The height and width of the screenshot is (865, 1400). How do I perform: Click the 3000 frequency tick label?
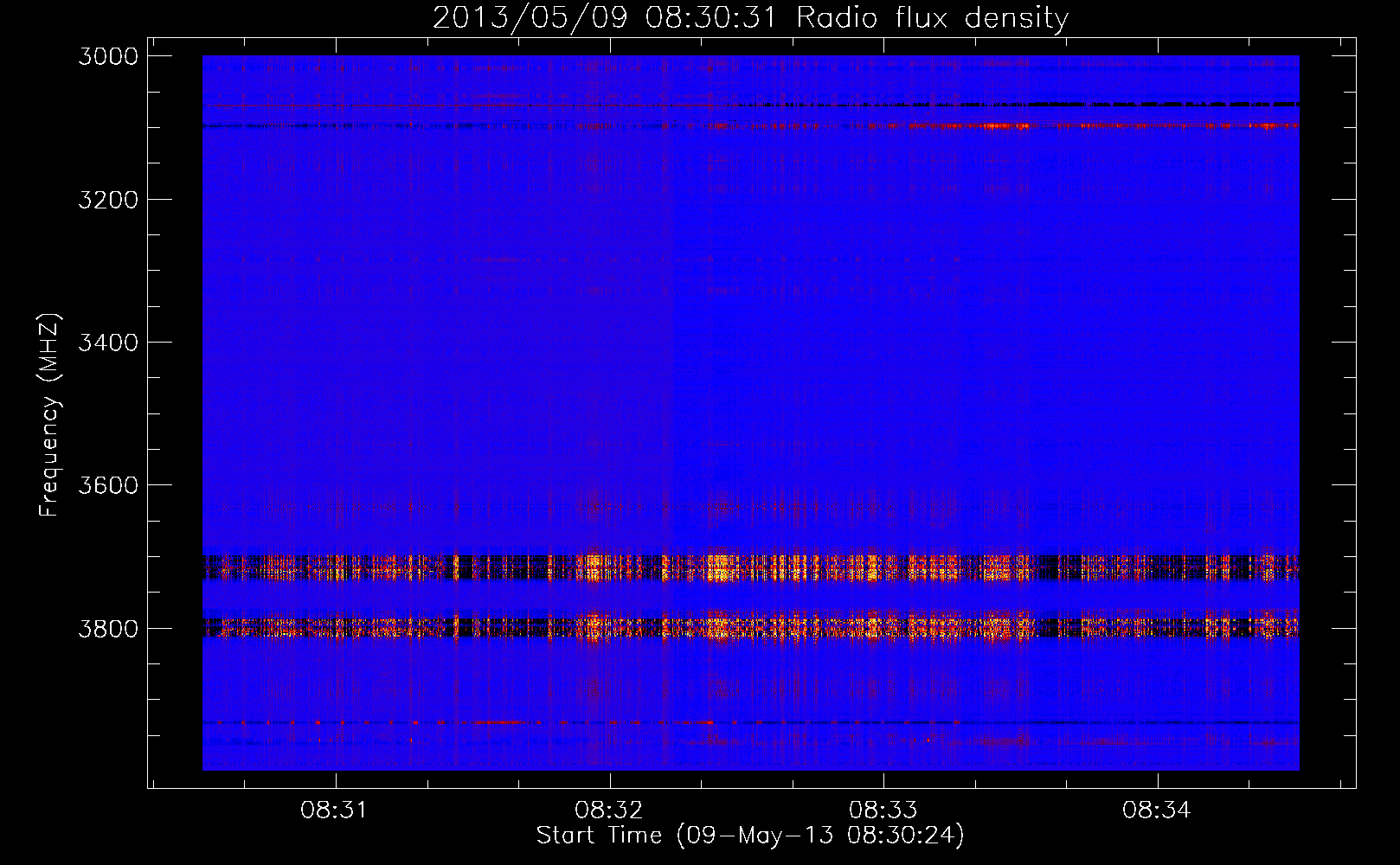click(108, 56)
